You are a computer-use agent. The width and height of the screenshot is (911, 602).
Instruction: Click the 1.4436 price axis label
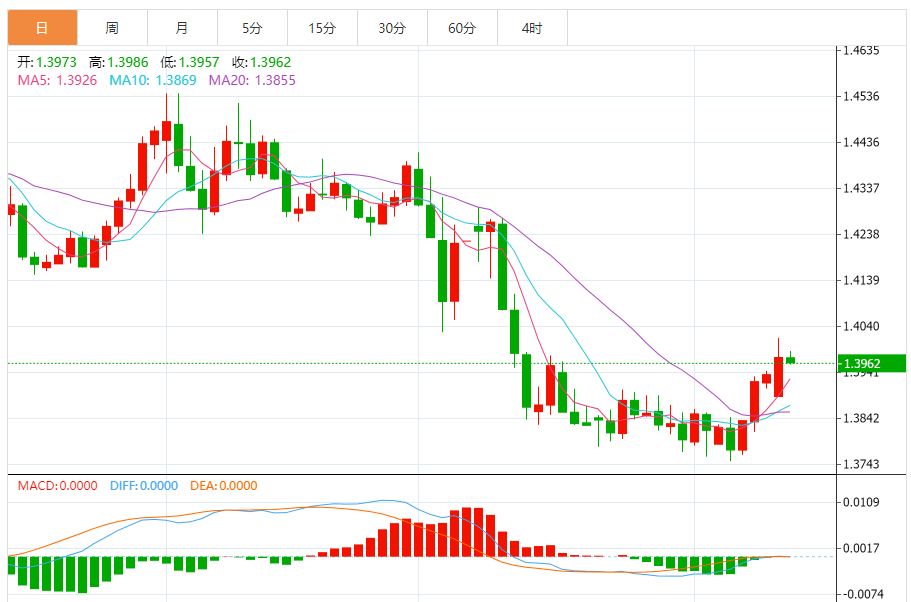tap(862, 142)
